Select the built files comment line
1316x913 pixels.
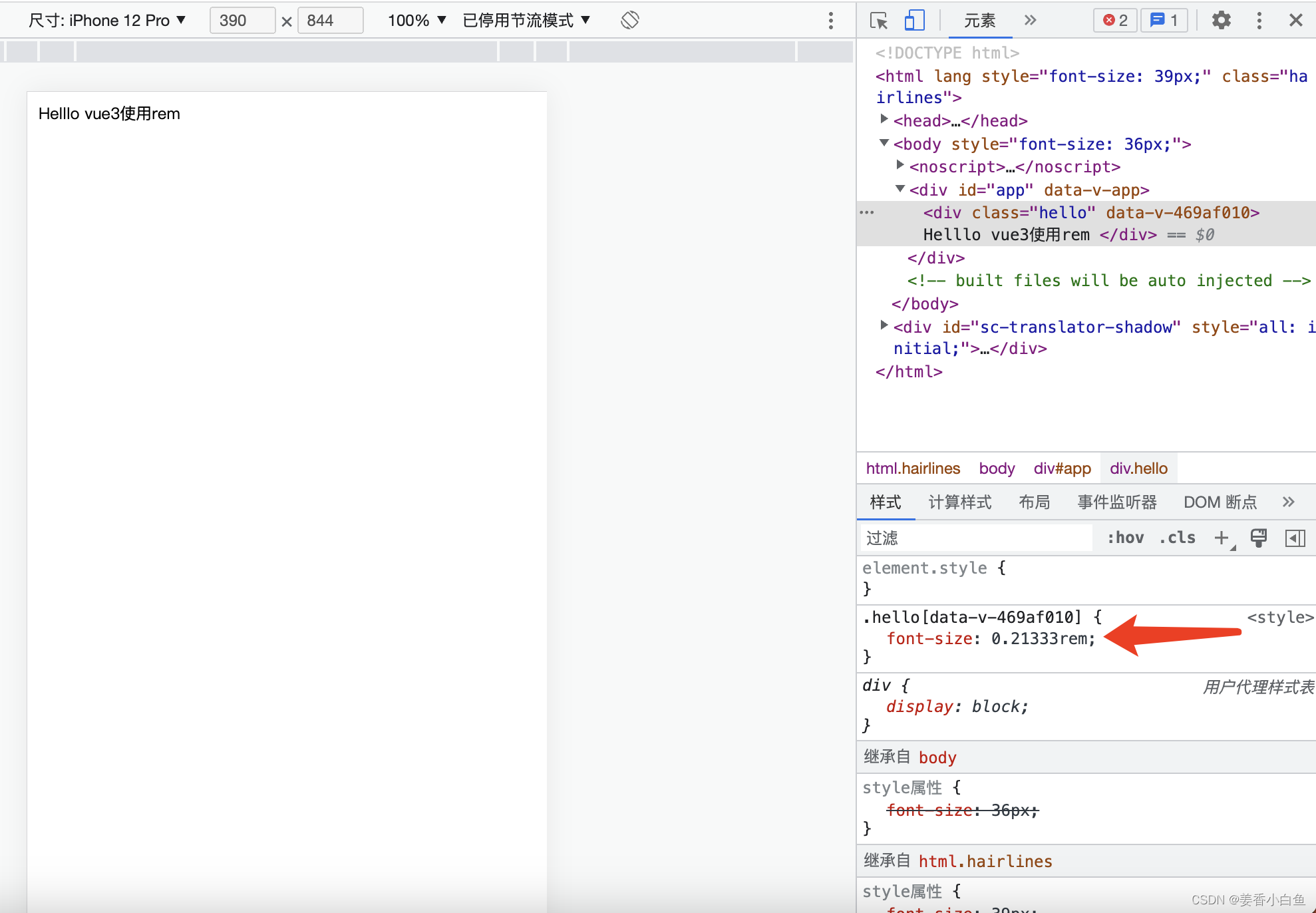tap(1109, 281)
